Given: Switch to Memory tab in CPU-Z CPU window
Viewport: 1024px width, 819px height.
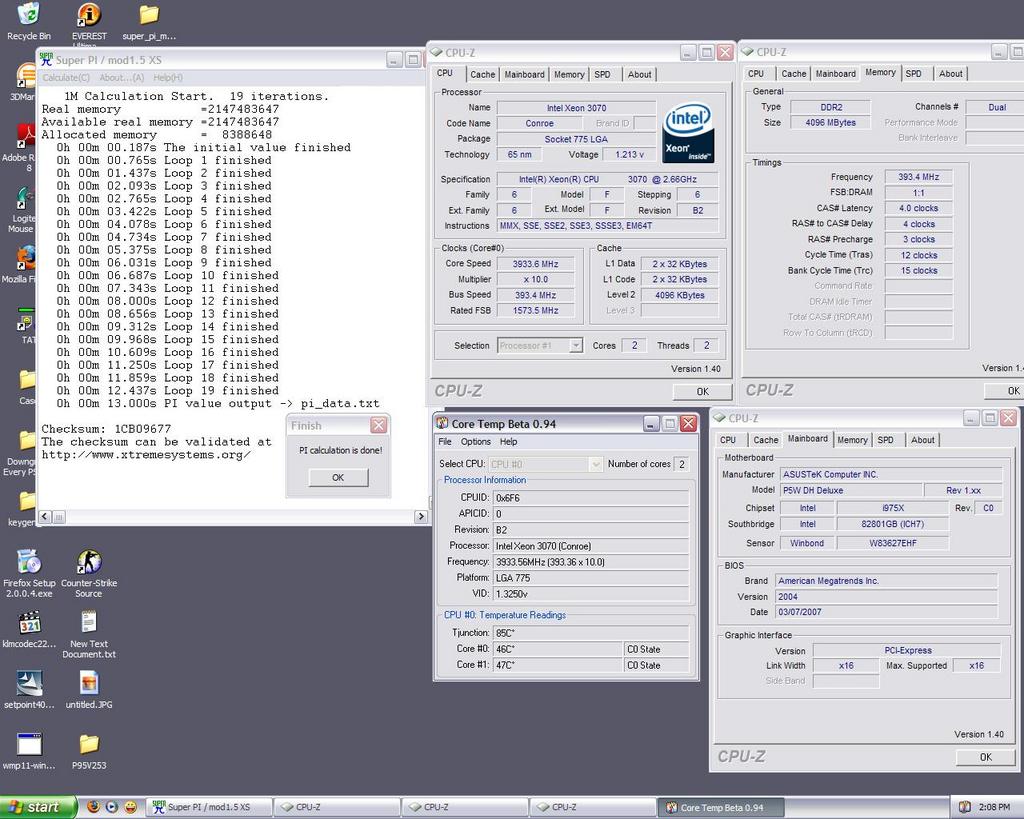Looking at the screenshot, I should pos(569,74).
